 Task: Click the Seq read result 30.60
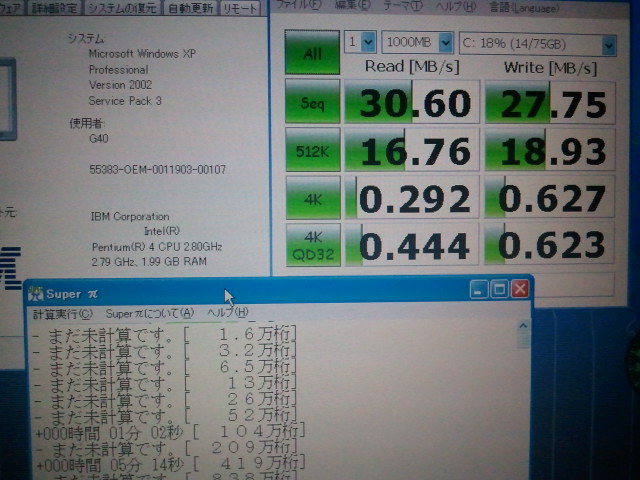(x=412, y=102)
